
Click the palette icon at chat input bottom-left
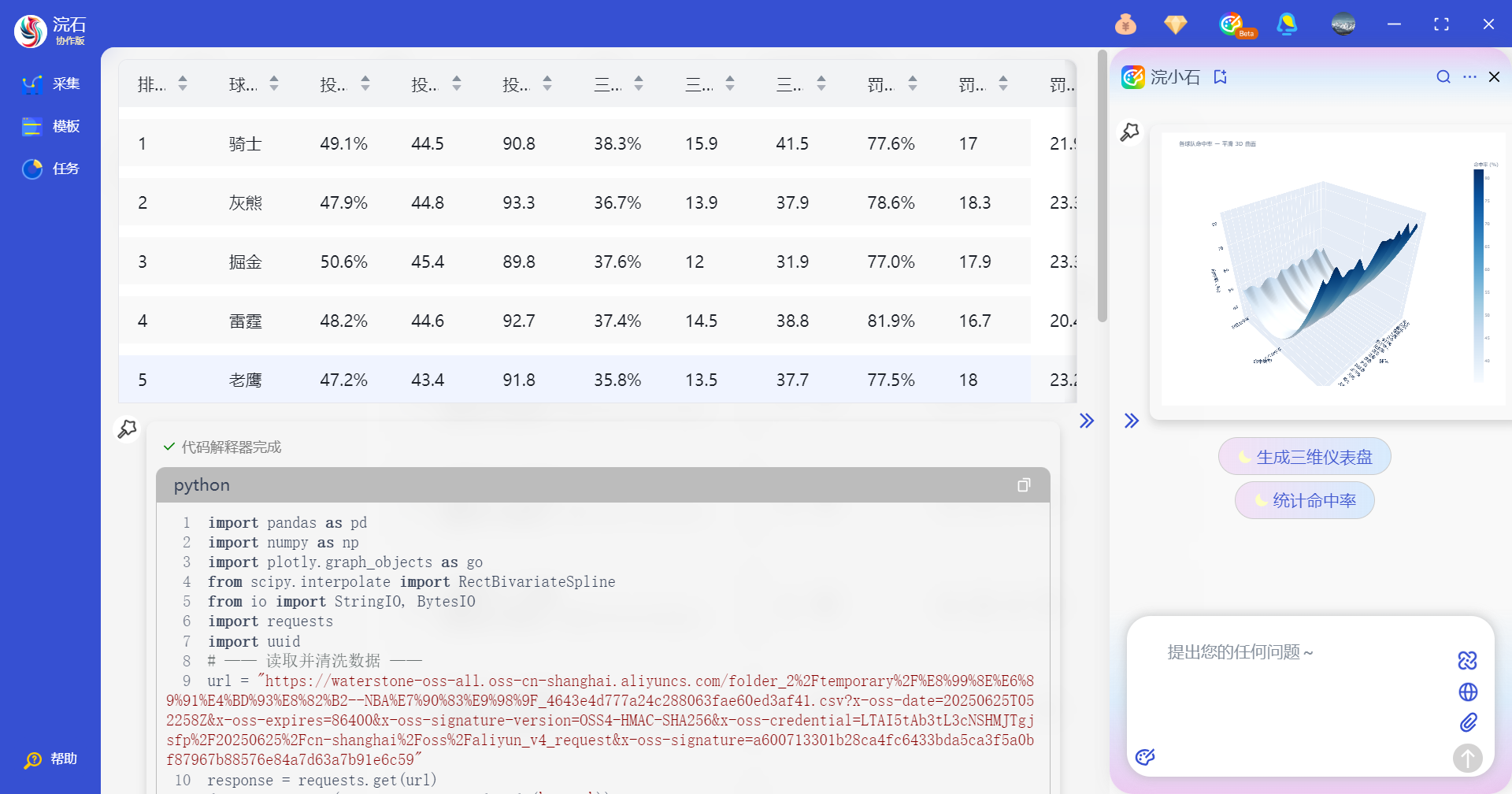click(1145, 758)
